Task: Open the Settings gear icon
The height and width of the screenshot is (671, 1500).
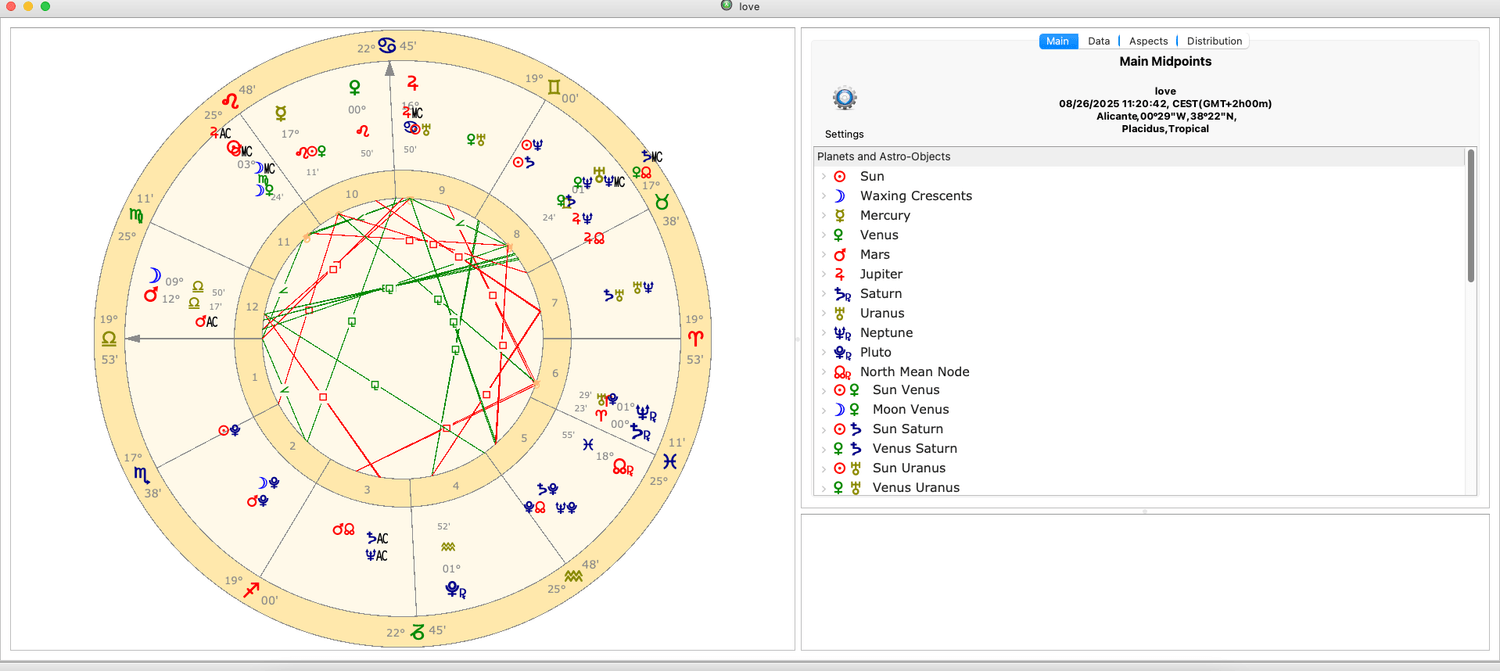Action: pos(845,99)
